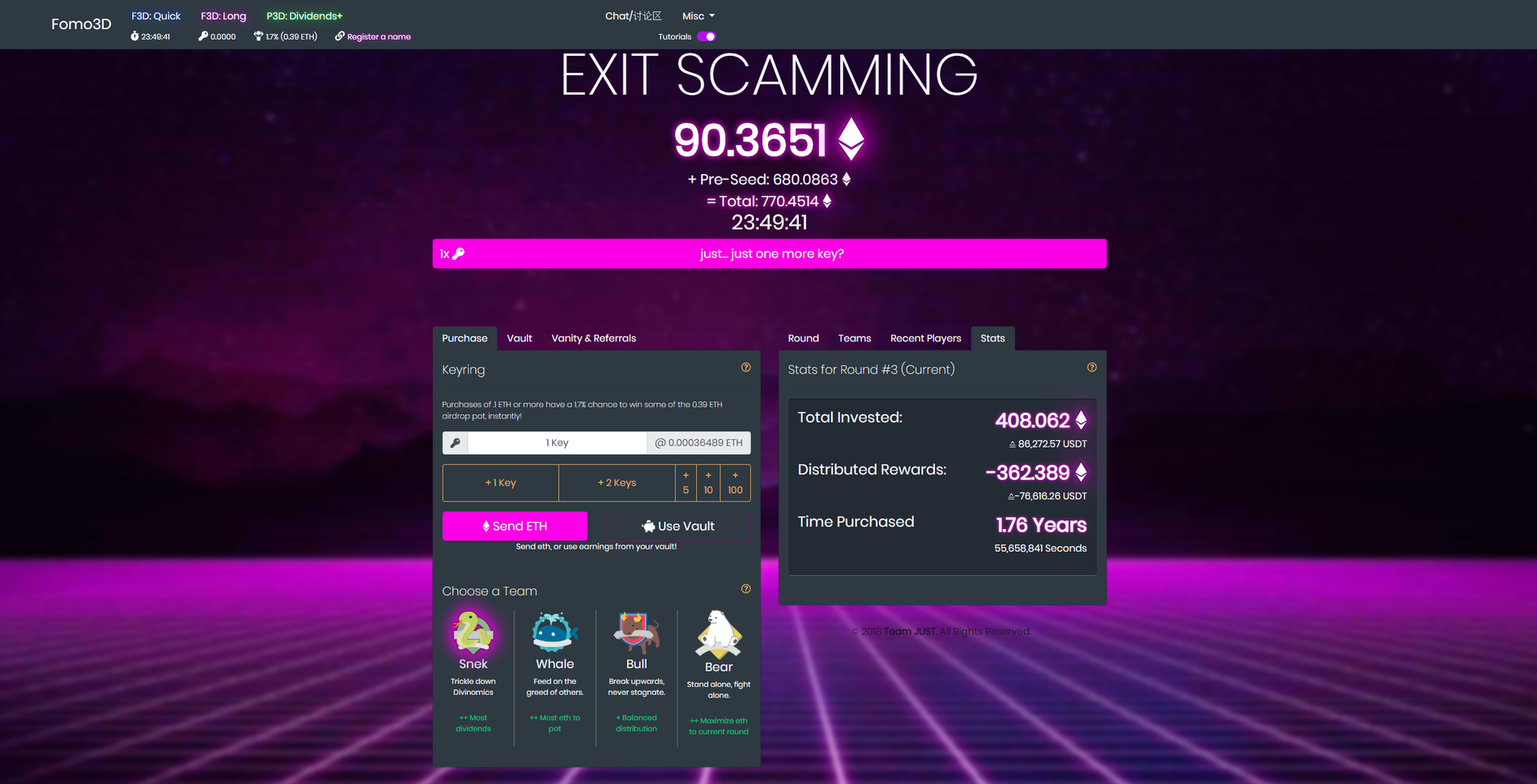Select the Snek team icon
Viewport: 1537px width, 784px height.
point(473,632)
